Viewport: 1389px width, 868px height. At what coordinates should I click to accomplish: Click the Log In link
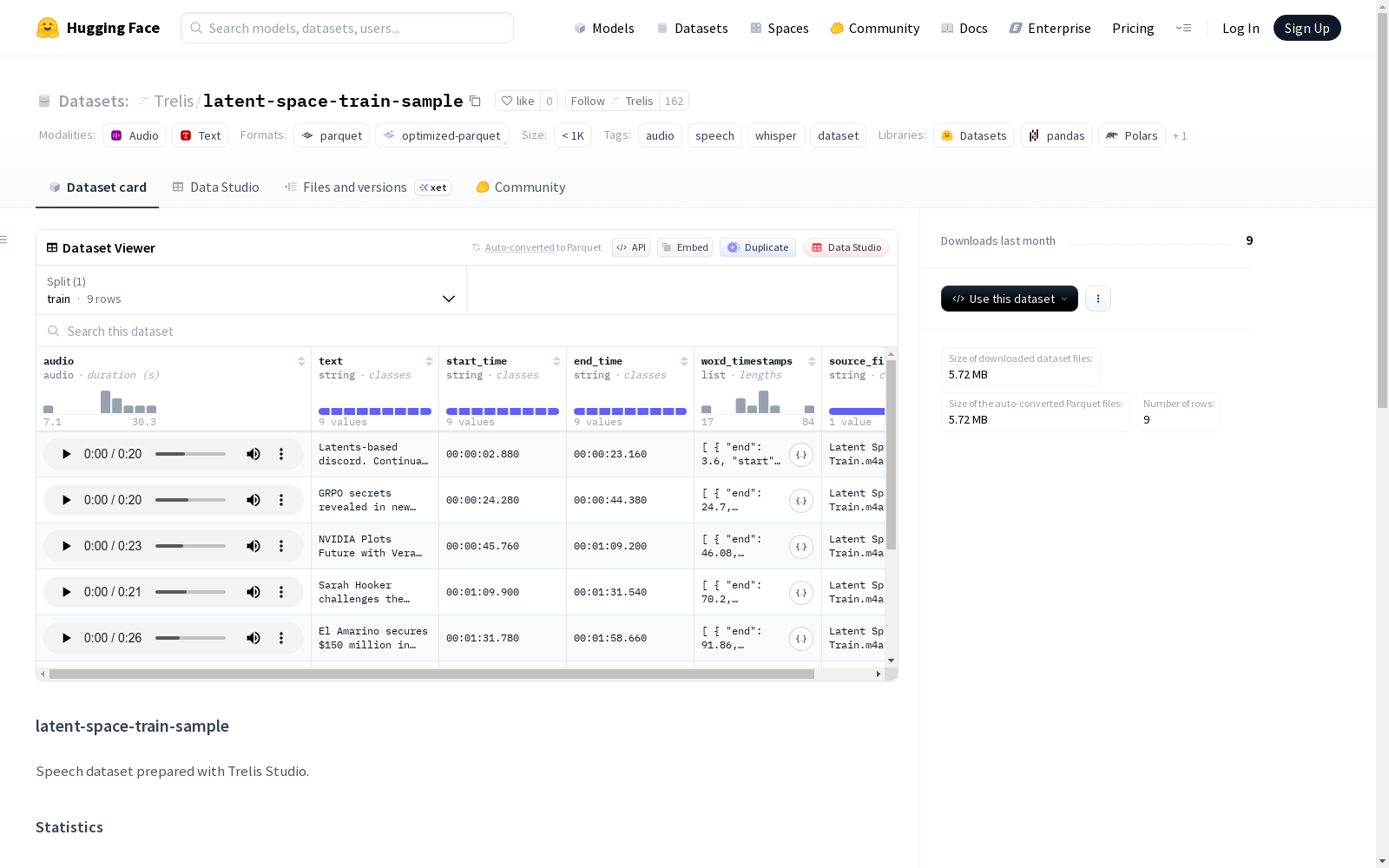tap(1241, 28)
